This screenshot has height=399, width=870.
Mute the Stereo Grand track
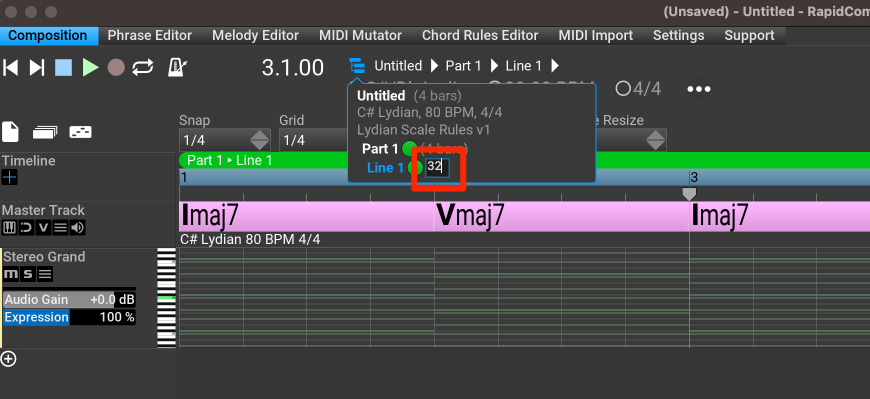point(11,274)
